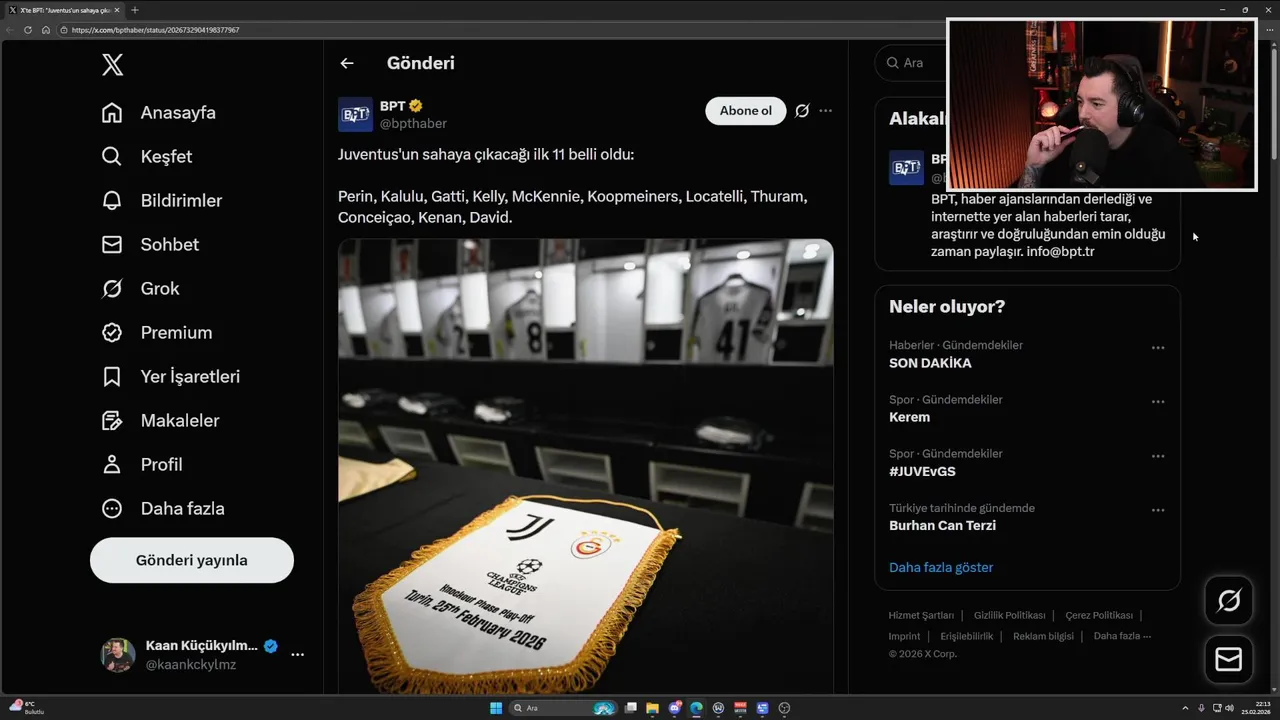
Task: Open Imprint footer link
Action: [904, 636]
